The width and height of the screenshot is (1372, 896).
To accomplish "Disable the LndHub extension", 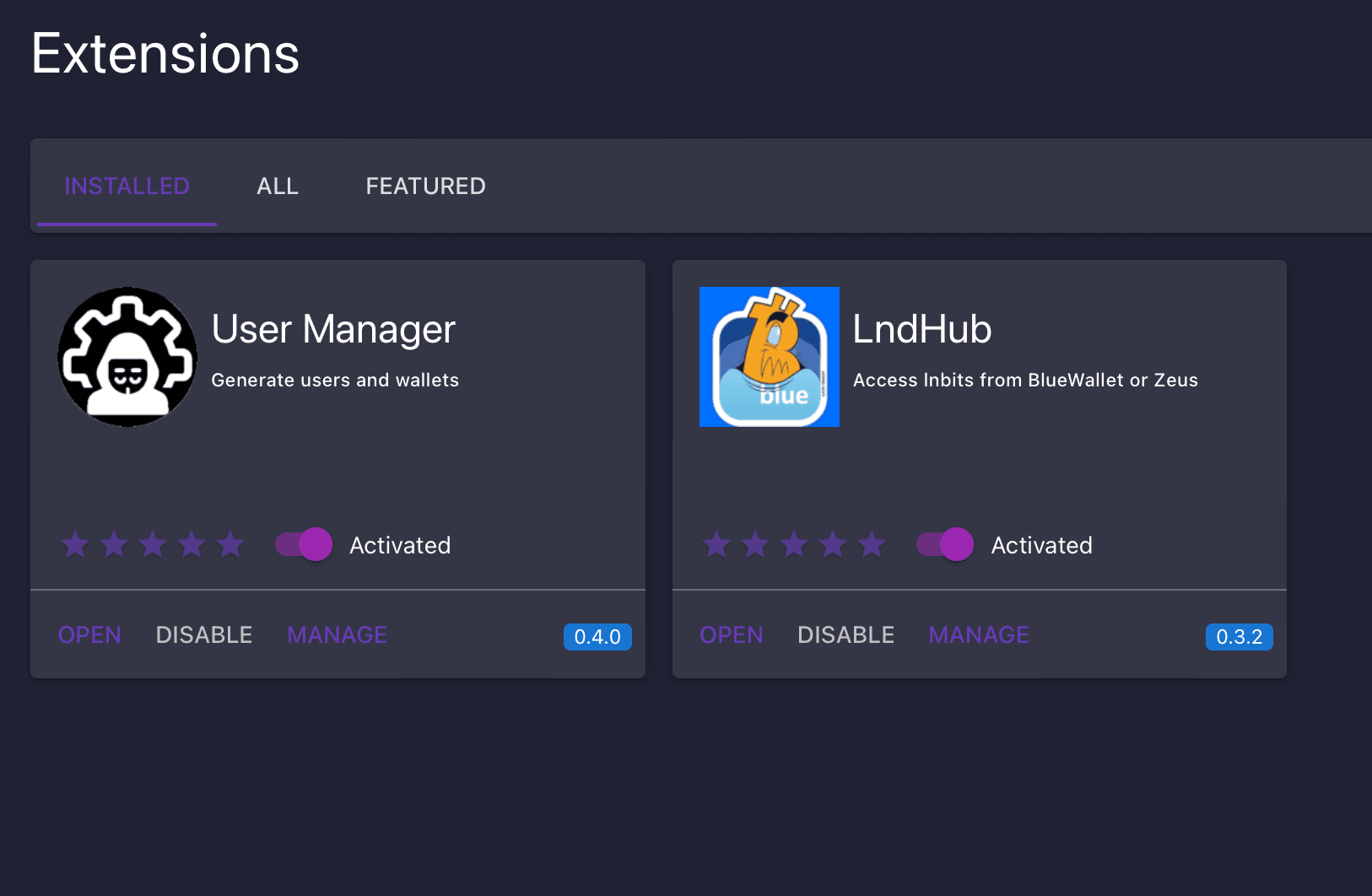I will 846,634.
